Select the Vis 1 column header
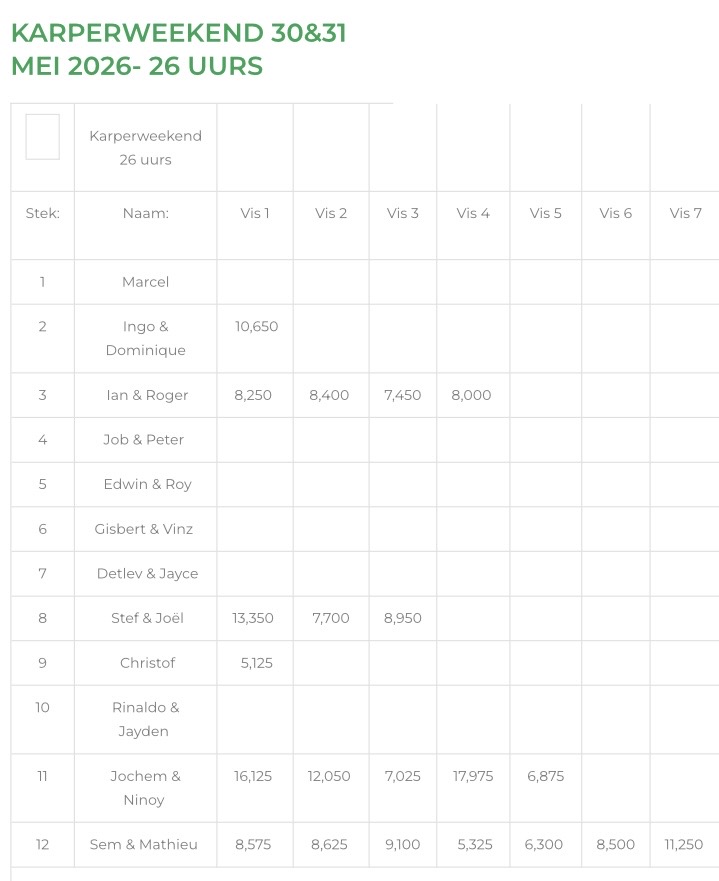 coord(255,214)
